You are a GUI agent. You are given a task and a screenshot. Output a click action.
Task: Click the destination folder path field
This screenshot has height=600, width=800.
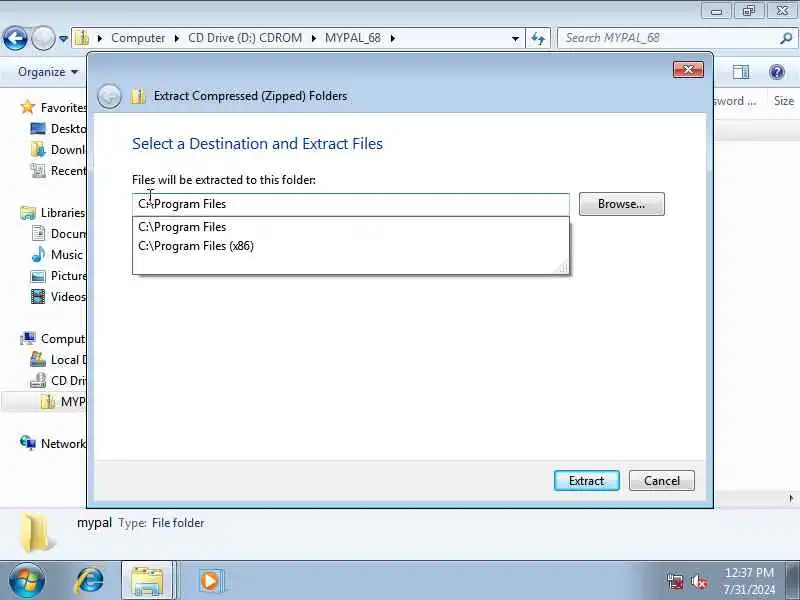(351, 204)
